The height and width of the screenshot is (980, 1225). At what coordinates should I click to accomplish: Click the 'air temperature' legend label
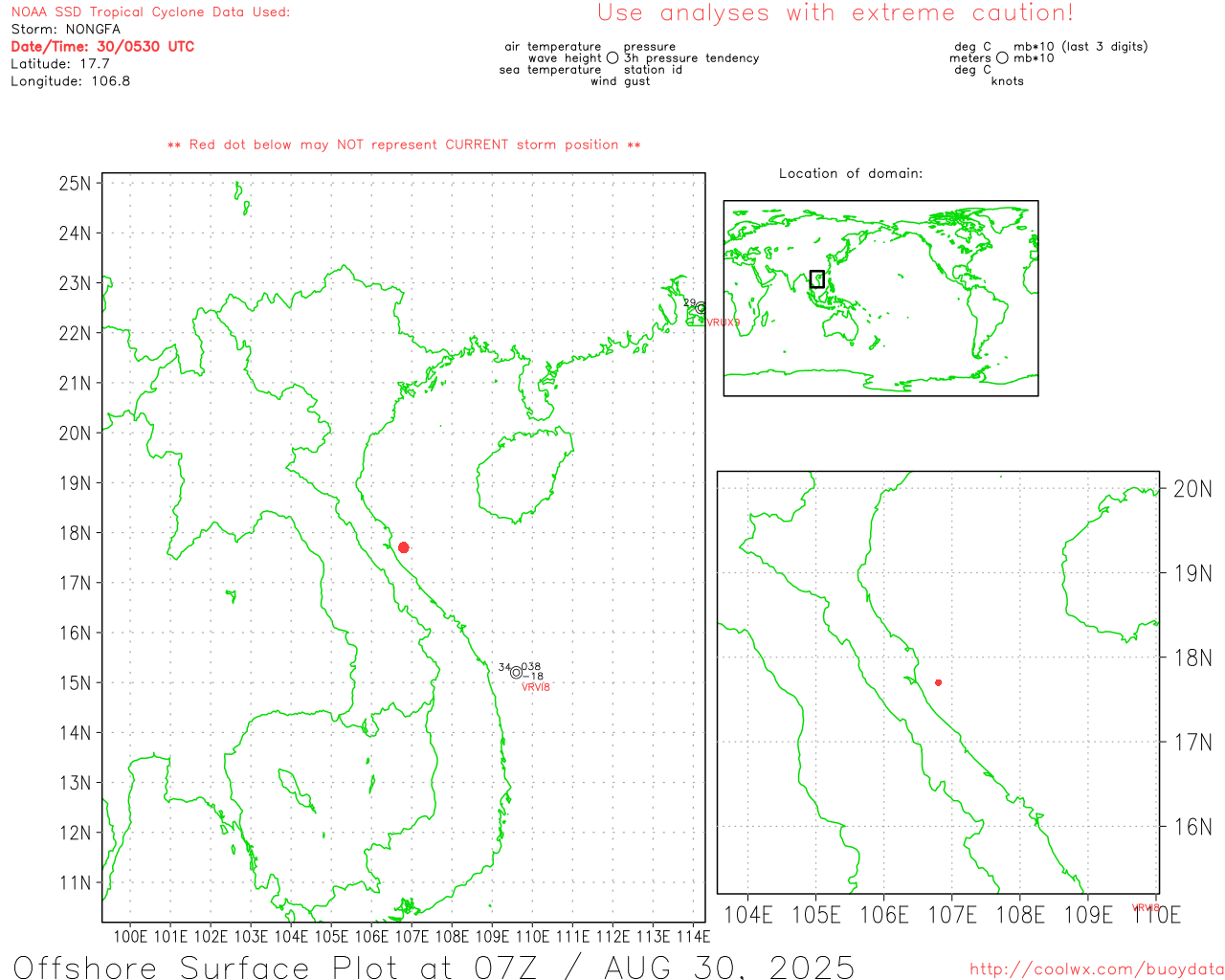click(x=553, y=46)
